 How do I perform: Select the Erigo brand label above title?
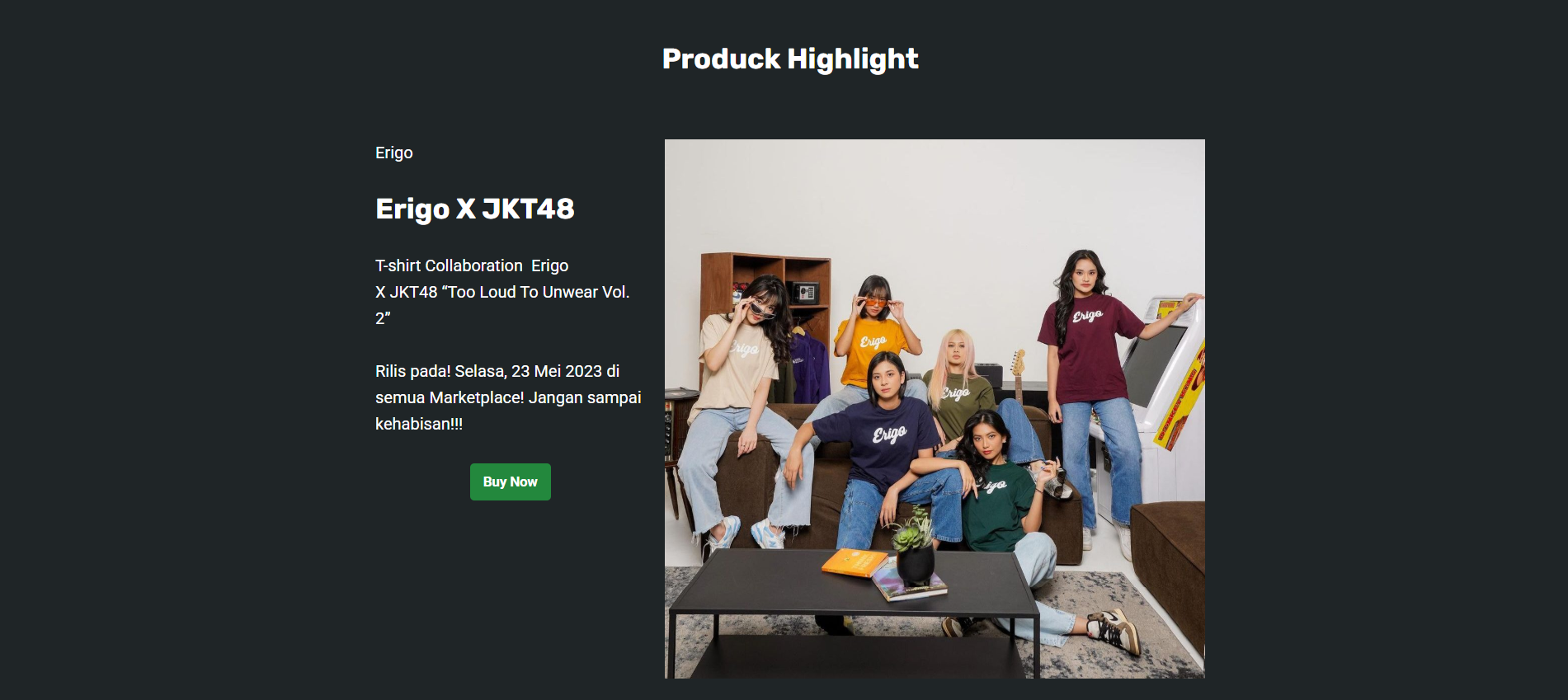394,153
